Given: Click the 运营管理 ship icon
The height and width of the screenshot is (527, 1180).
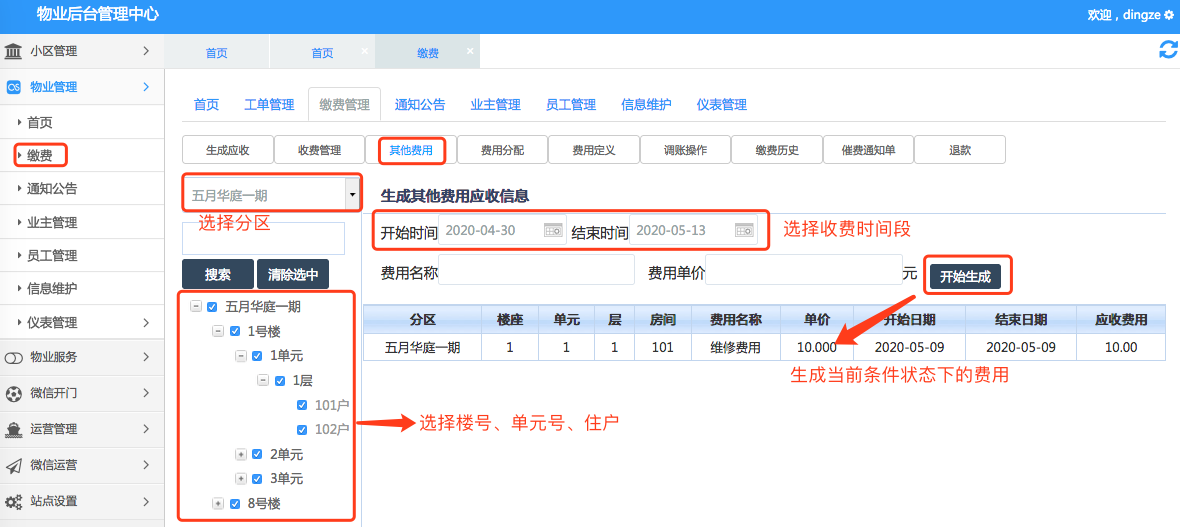Looking at the screenshot, I should click(x=14, y=430).
